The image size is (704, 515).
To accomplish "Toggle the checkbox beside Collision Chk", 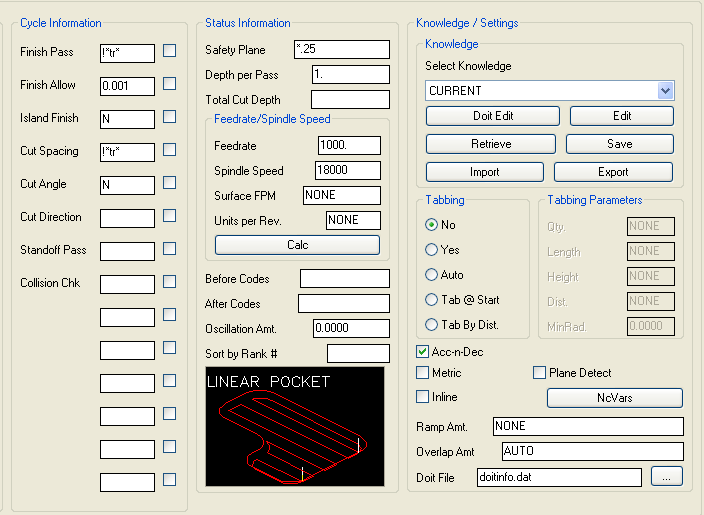I will click(x=169, y=282).
